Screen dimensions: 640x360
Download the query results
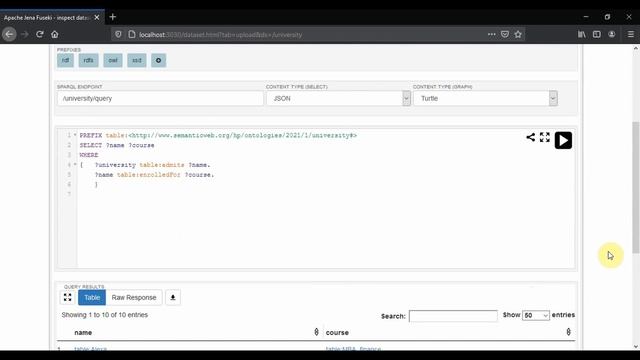[x=173, y=298]
